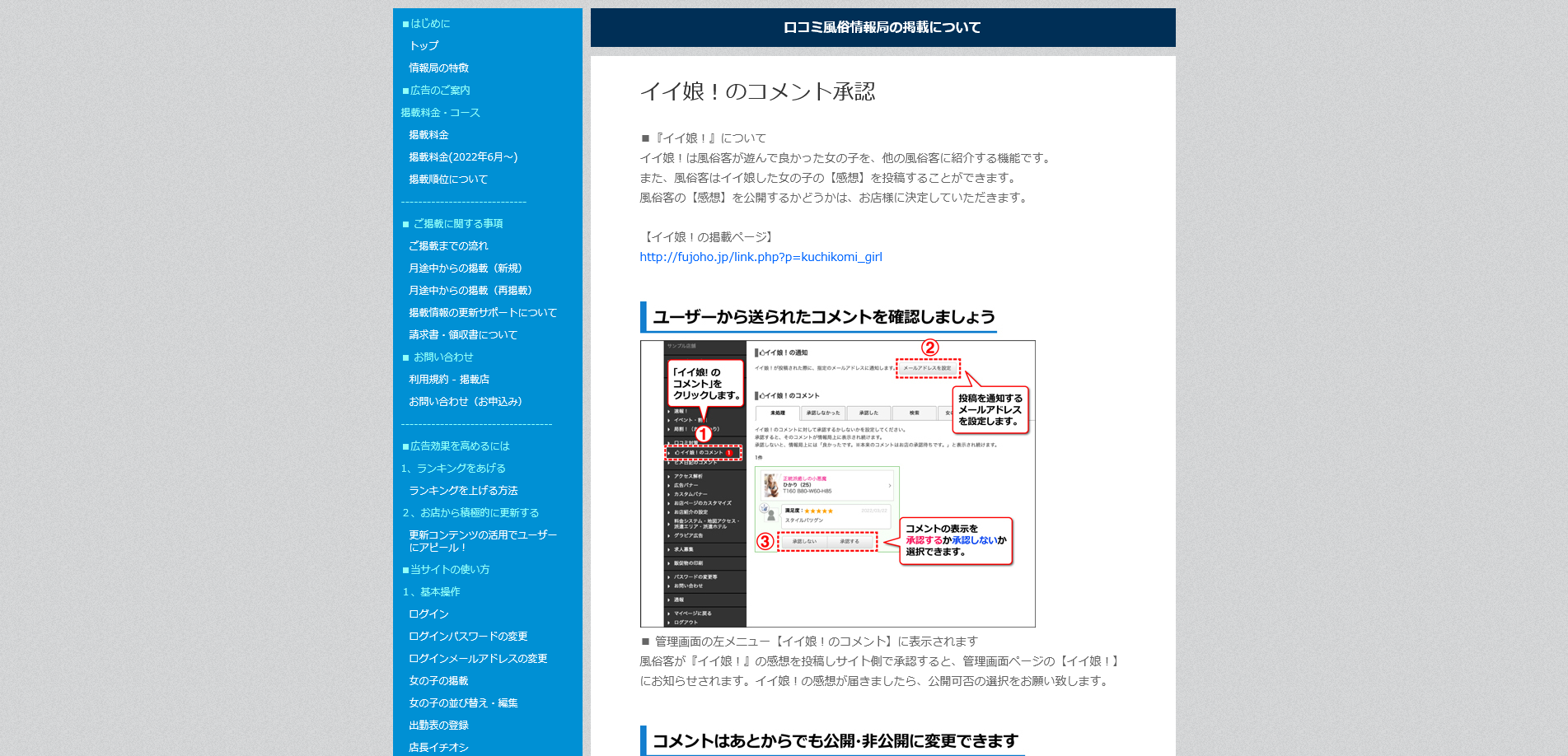Open the トップ sidebar link
Image resolution: width=1568 pixels, height=756 pixels.
424,45
